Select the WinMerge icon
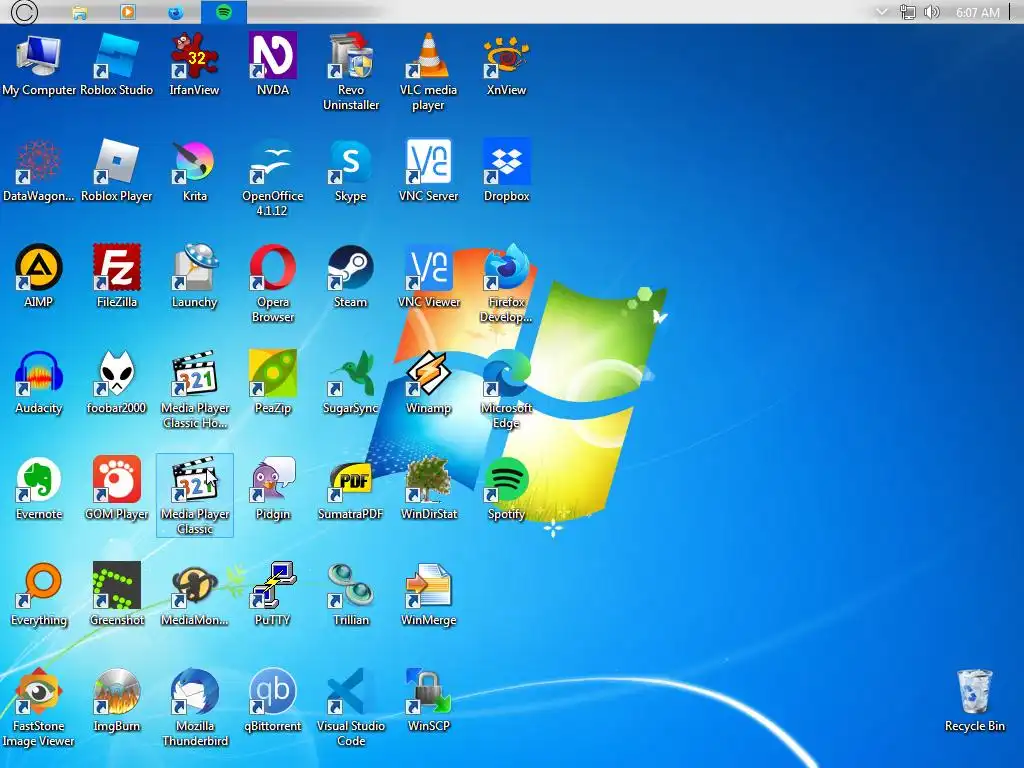The height and width of the screenshot is (768, 1024). 428,594
